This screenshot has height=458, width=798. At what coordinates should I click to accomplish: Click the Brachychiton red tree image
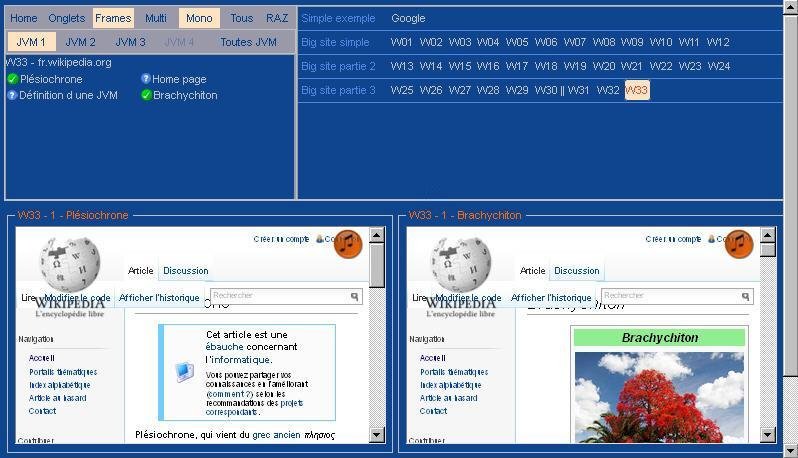point(659,397)
